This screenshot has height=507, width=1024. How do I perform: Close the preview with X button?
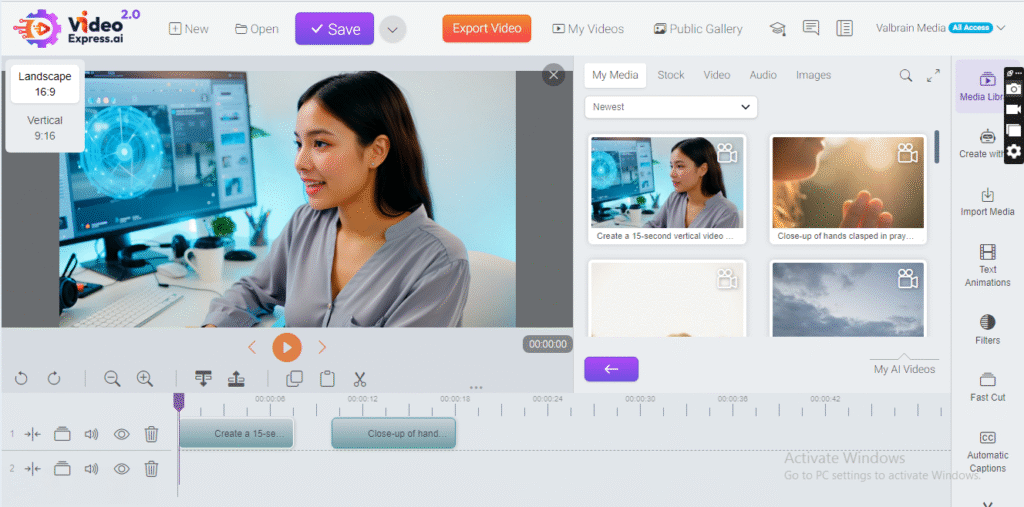[x=554, y=75]
